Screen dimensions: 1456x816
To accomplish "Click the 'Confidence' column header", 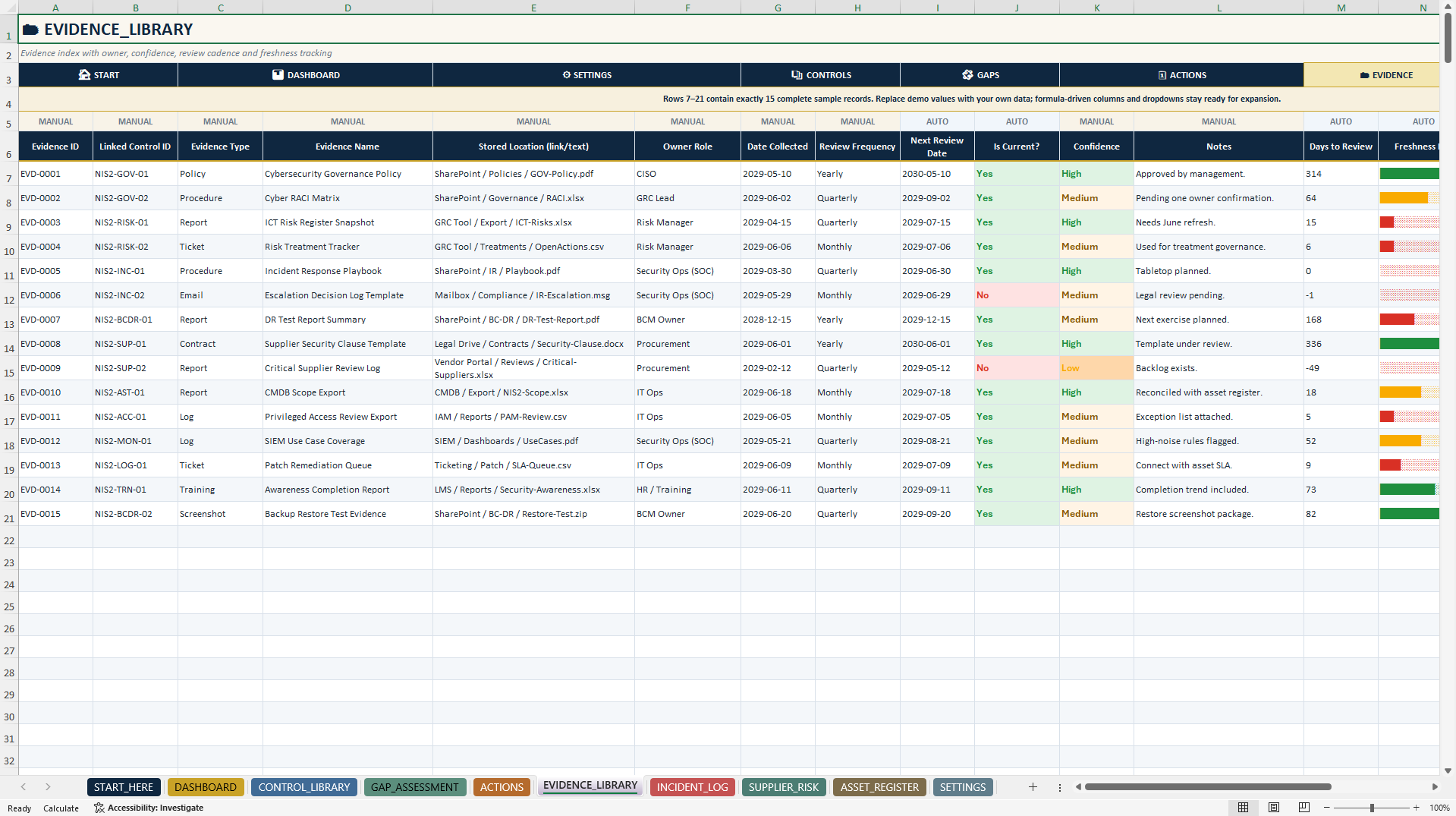I will pyautogui.click(x=1096, y=147).
